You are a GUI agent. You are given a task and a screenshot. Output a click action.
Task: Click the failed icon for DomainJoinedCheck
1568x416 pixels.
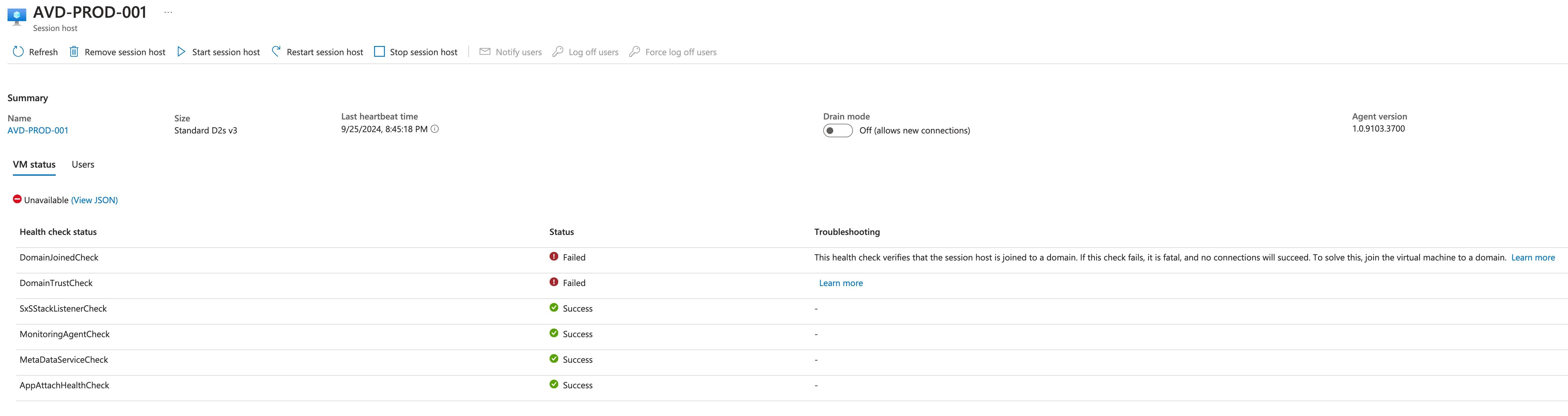(554, 257)
